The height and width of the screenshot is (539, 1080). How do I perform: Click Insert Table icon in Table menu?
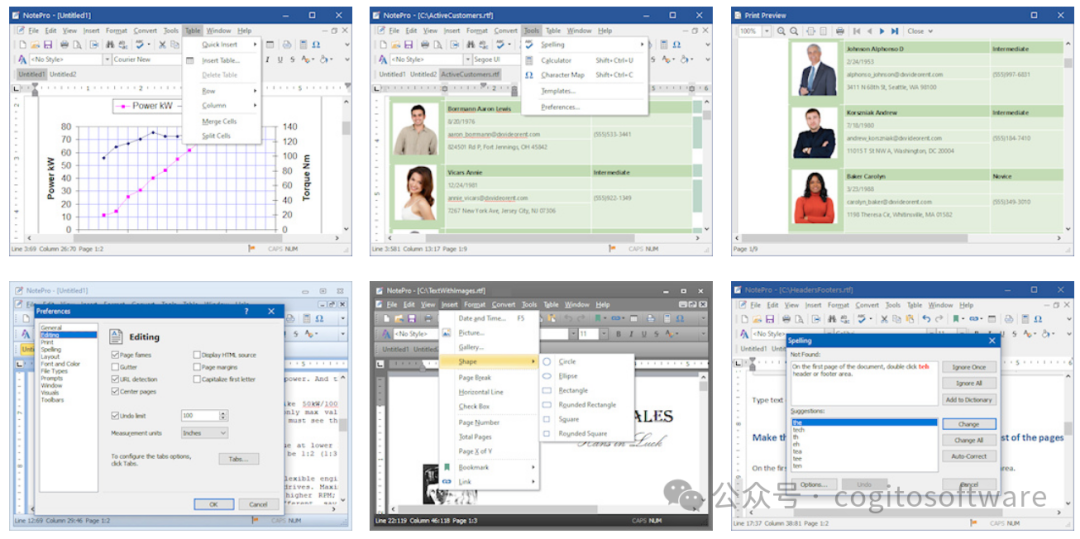(191, 61)
